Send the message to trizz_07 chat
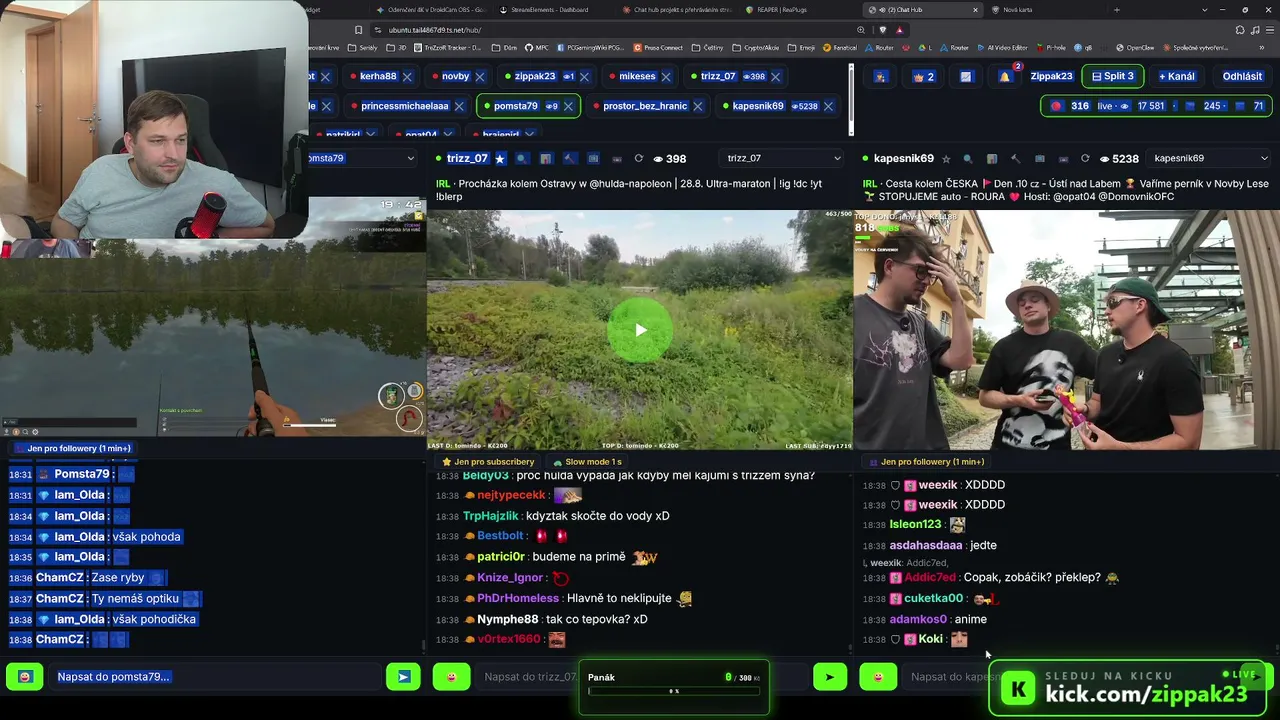 click(x=829, y=677)
